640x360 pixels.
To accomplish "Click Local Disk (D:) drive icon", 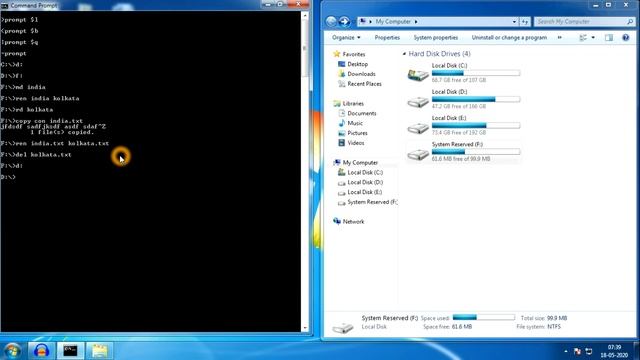I will (418, 101).
